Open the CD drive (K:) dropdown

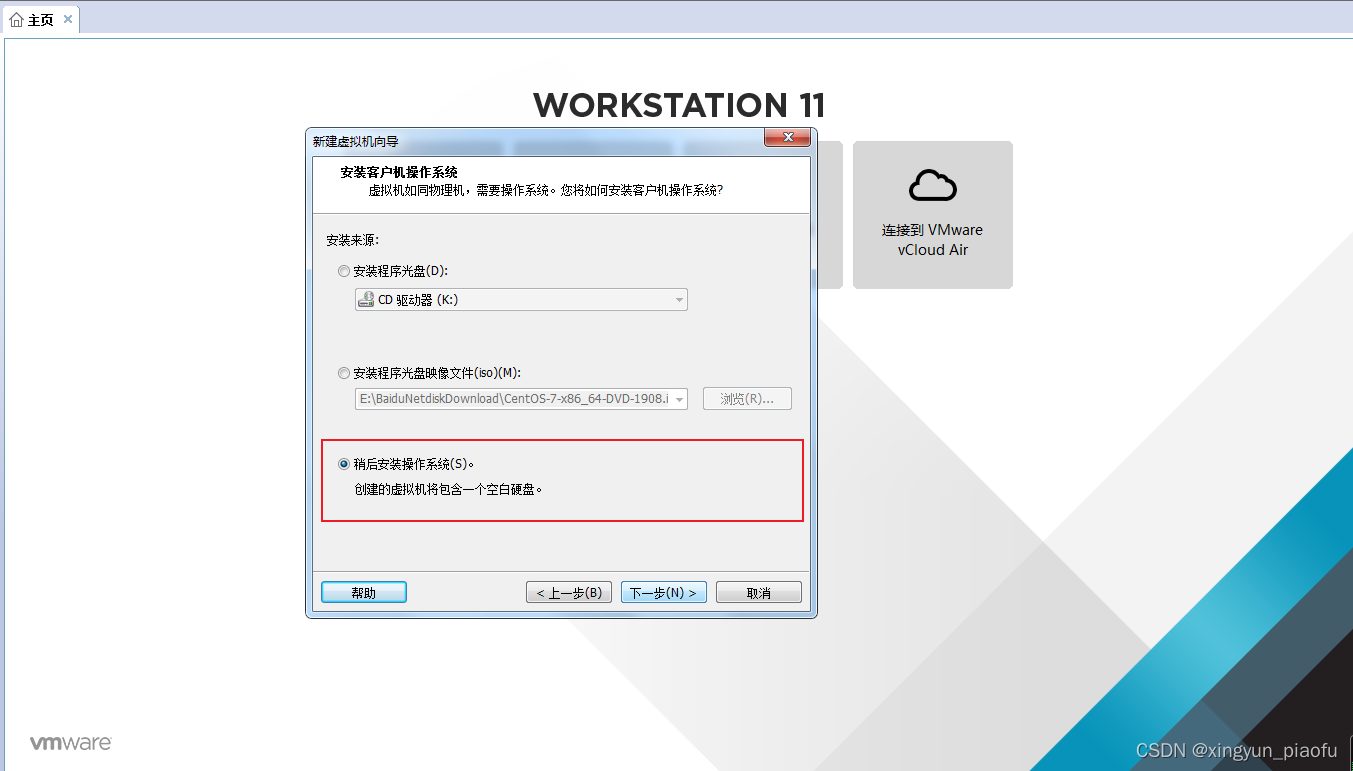(x=521, y=299)
